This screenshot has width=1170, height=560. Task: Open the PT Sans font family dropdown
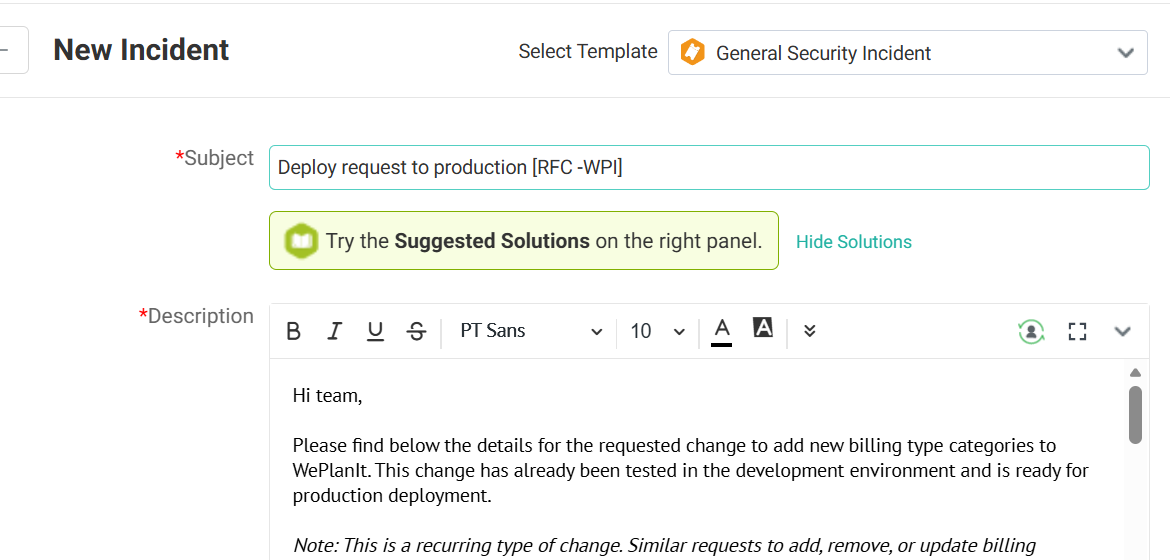pyautogui.click(x=530, y=332)
